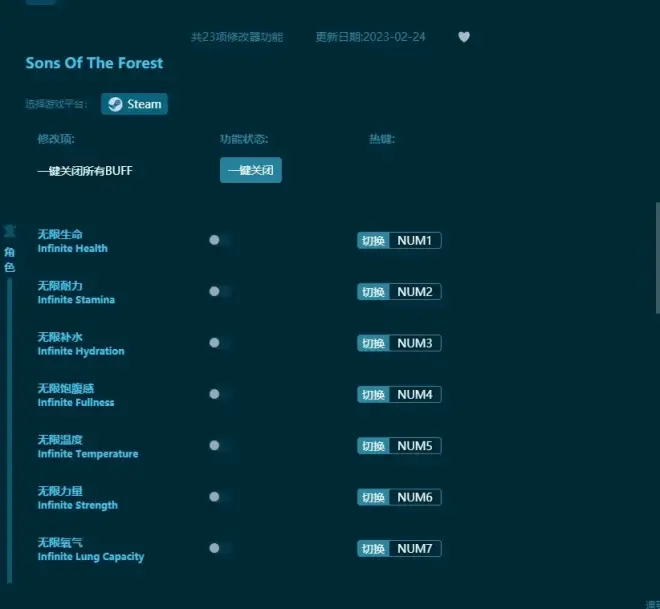
Task: Toggle Infinite Fullness switch
Action: 220,394
